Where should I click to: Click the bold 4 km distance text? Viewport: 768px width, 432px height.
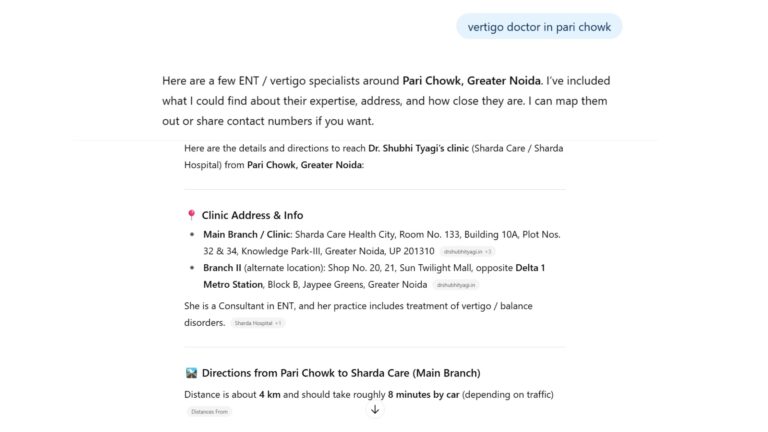pos(269,394)
